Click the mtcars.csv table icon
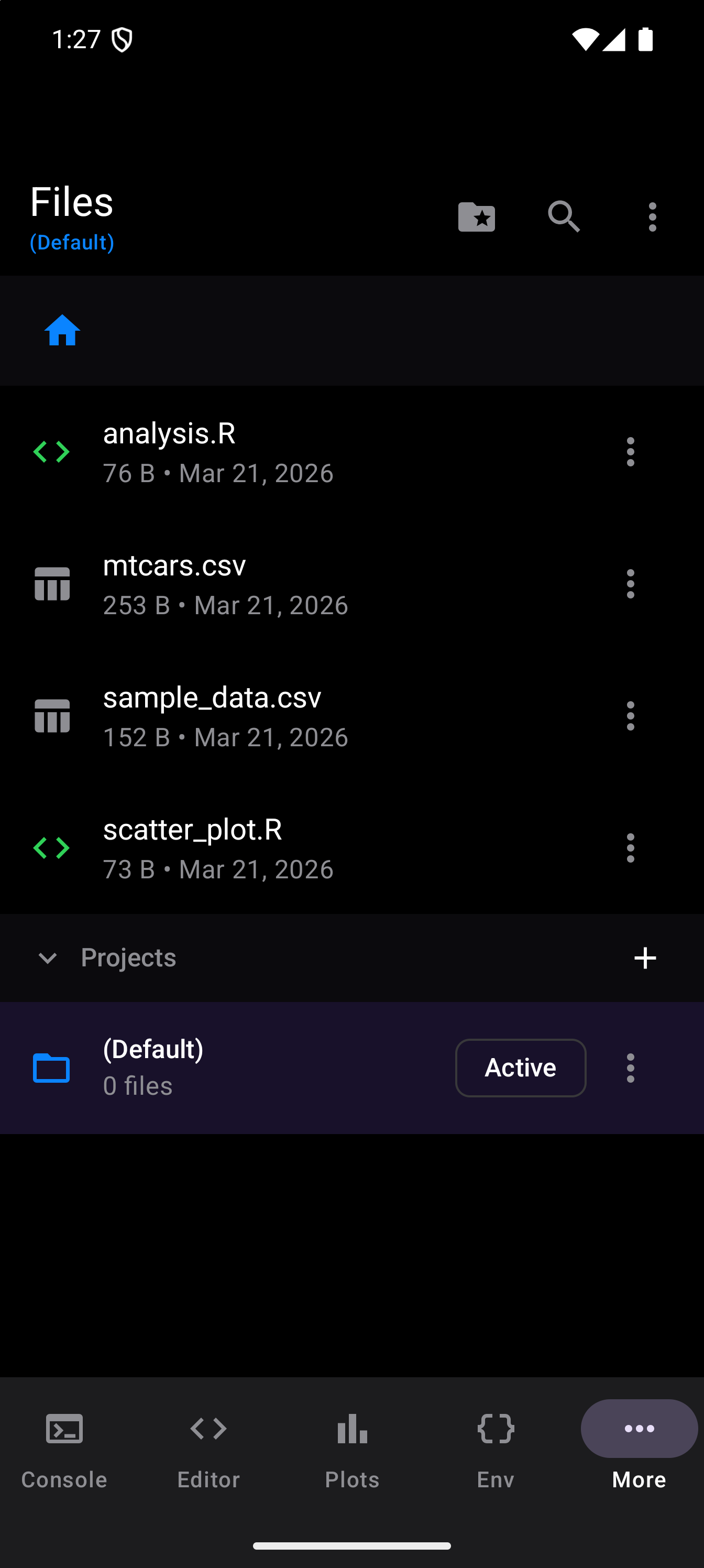Screen dimensions: 704x1568 (x=52, y=584)
